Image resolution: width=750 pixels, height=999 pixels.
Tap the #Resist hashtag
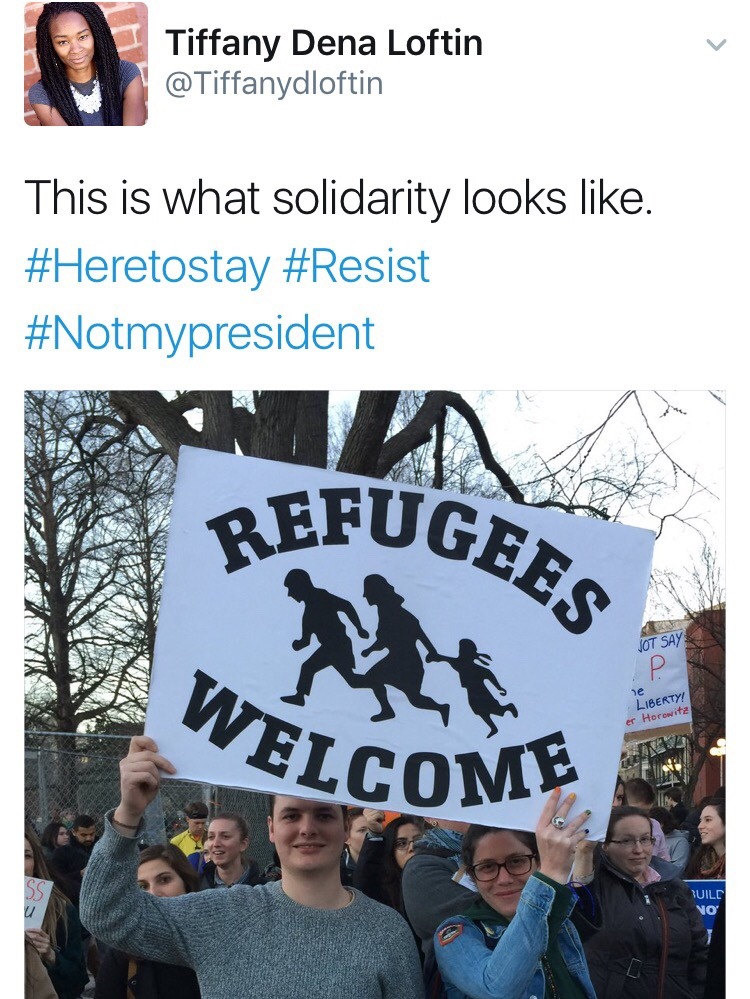355,265
